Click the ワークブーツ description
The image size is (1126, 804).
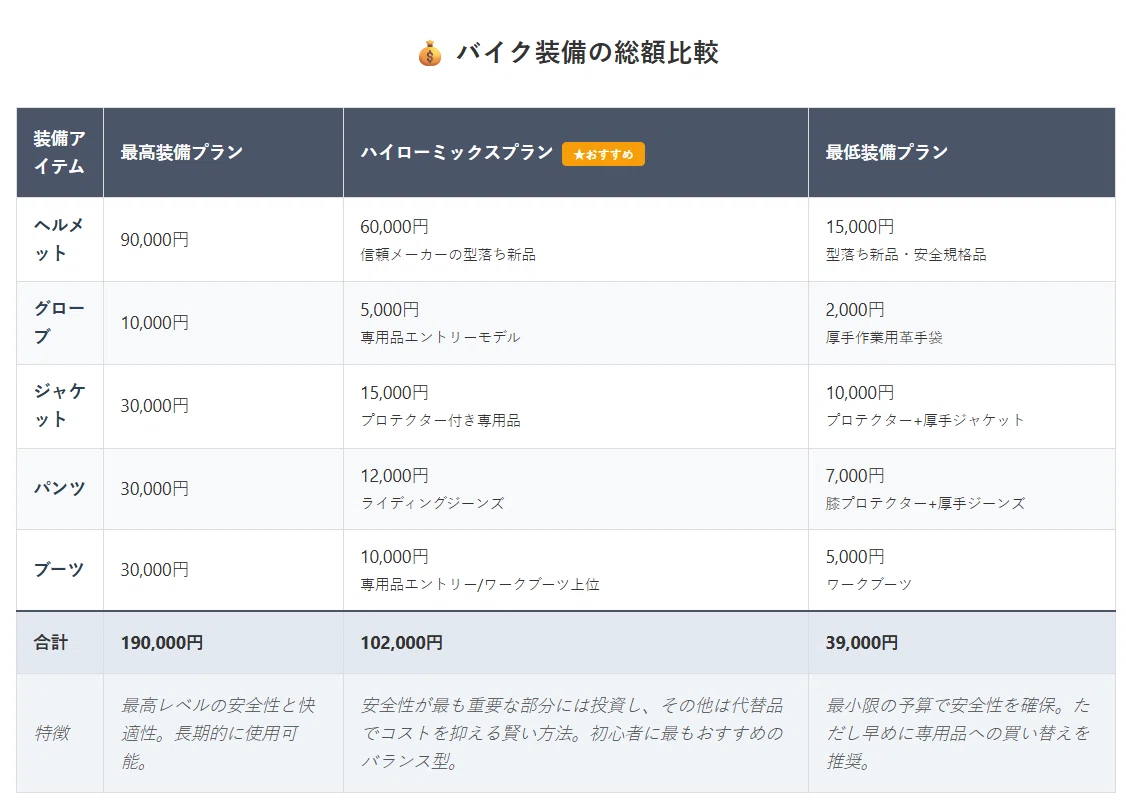869,584
